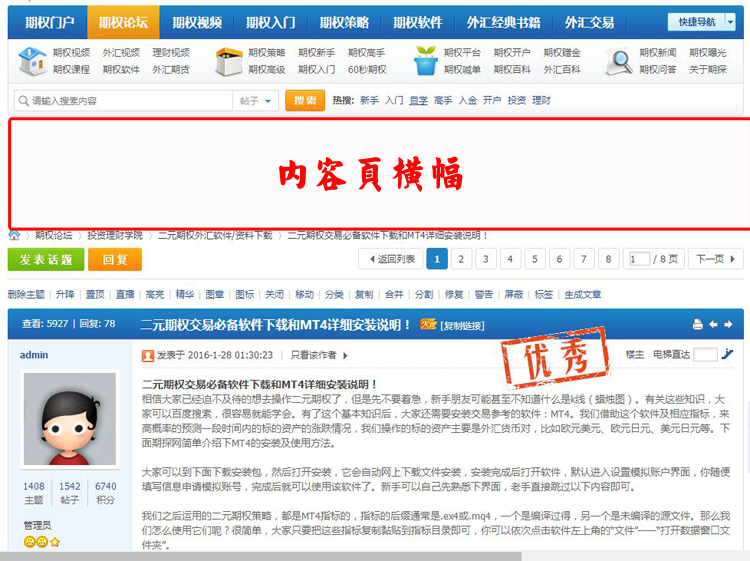Click hot search term 理财

[541, 100]
